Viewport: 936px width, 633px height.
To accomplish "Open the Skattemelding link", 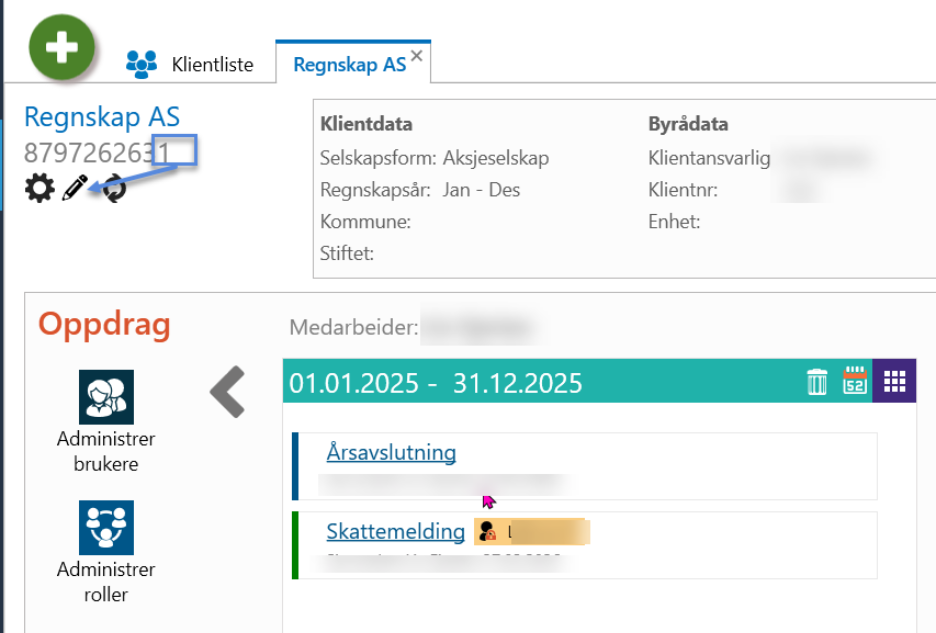I will tap(395, 532).
